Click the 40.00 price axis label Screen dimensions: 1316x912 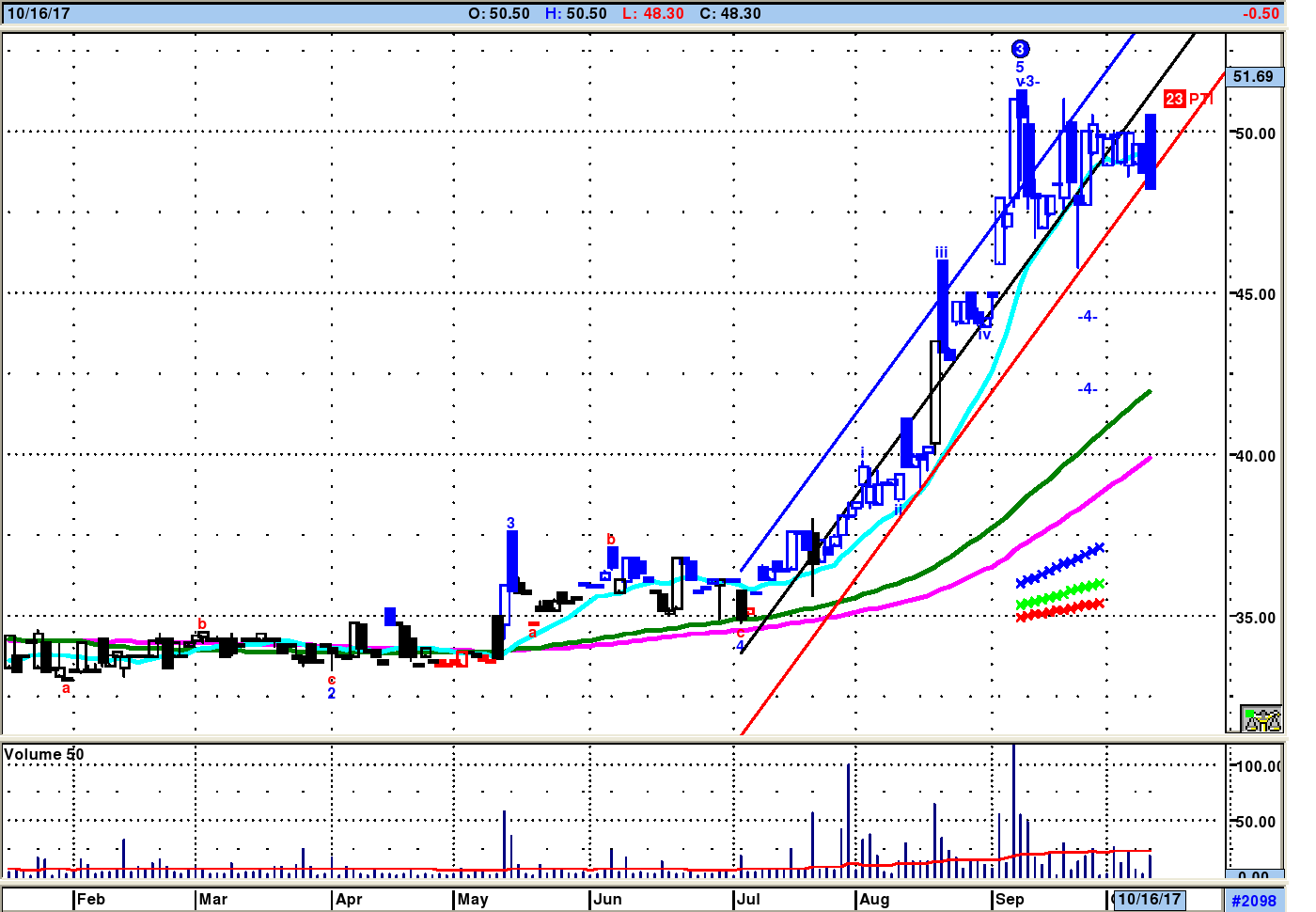(1255, 457)
